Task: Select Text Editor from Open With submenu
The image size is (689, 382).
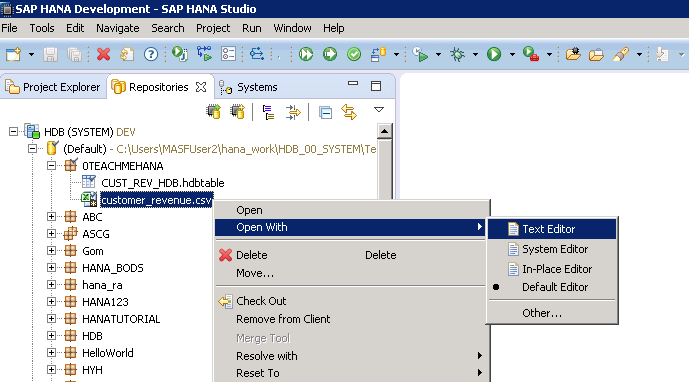Action: point(551,229)
